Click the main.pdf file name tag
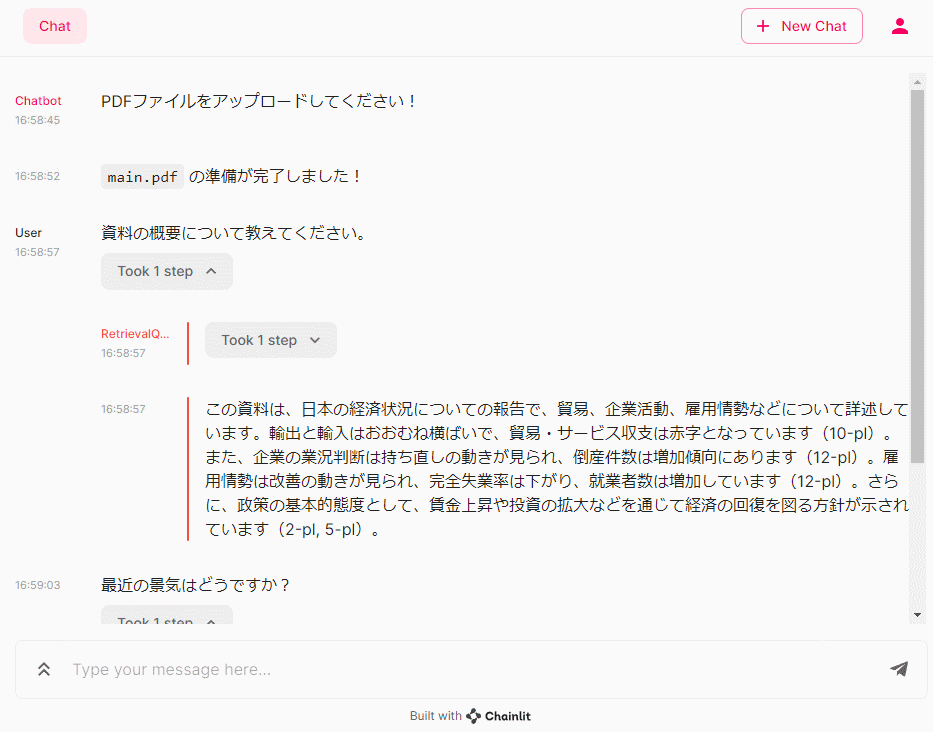Image resolution: width=933 pixels, height=732 pixels. tap(142, 177)
